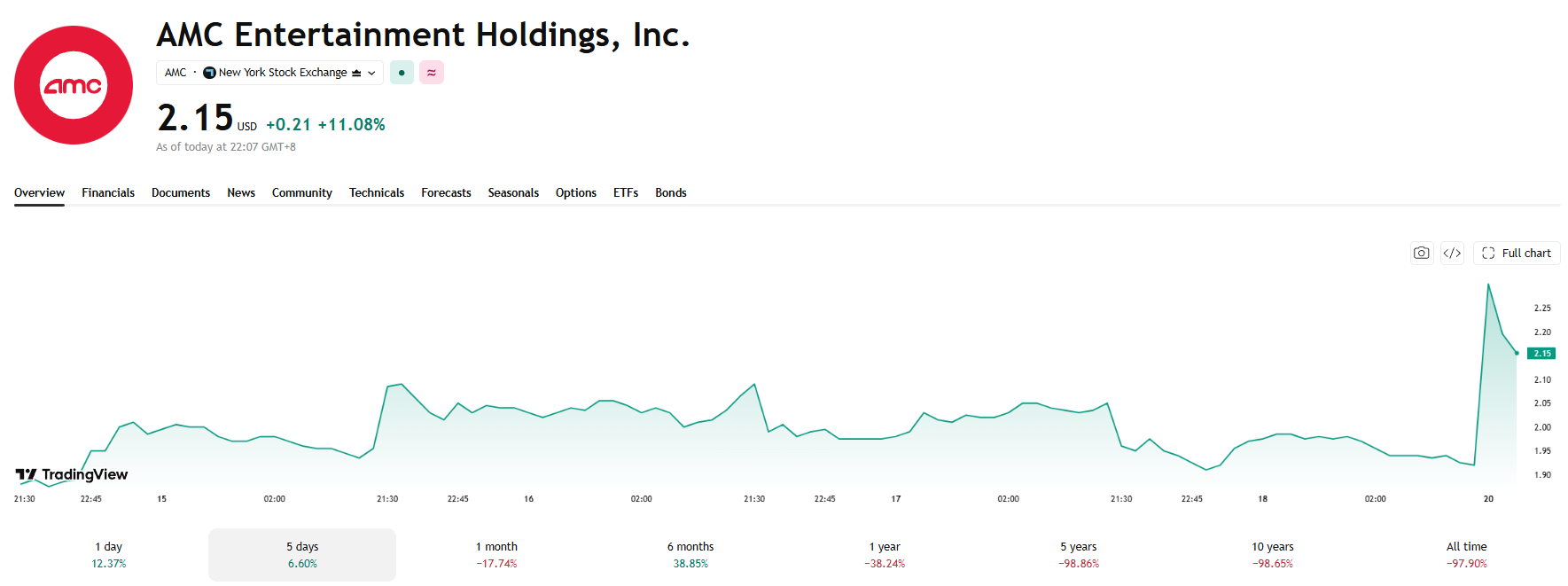Expand the AMC exchange selector dropdown
1568x586 pixels.
click(269, 73)
